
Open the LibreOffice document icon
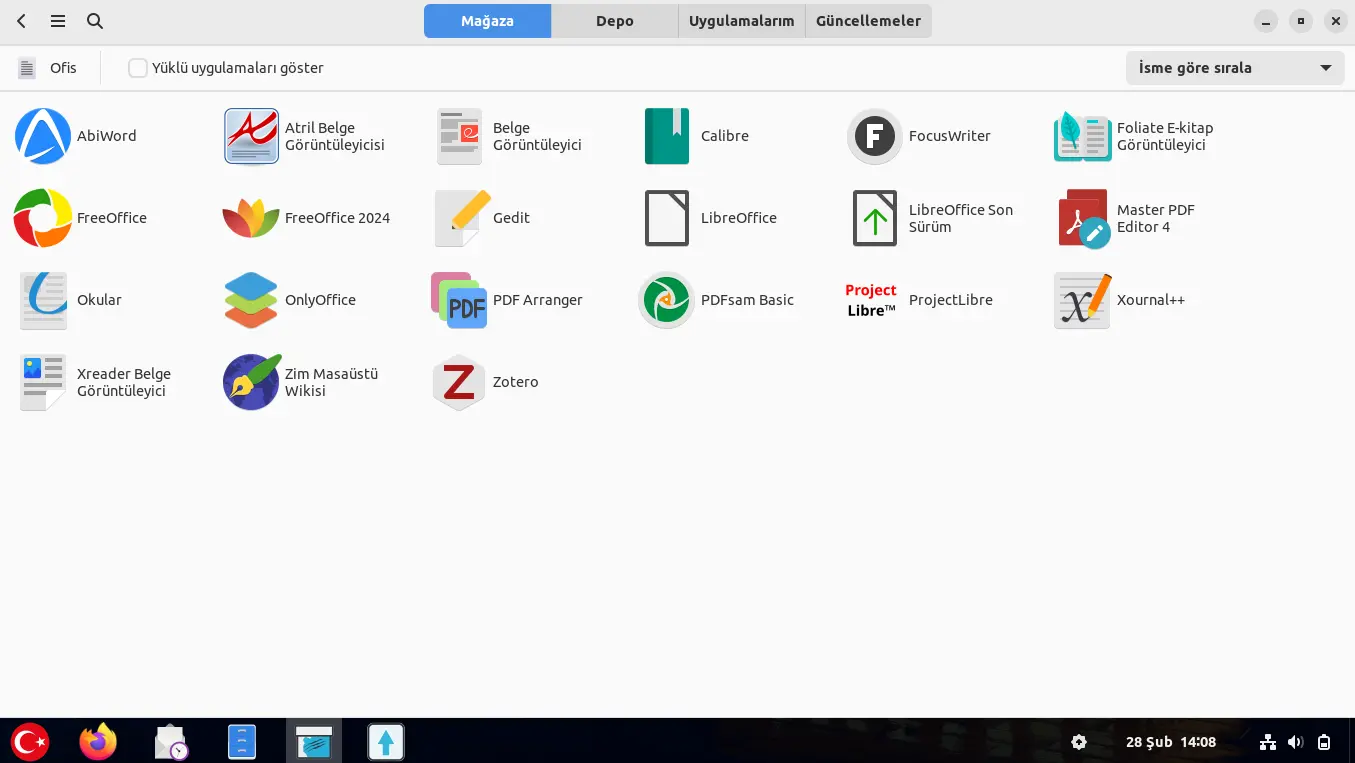(667, 218)
